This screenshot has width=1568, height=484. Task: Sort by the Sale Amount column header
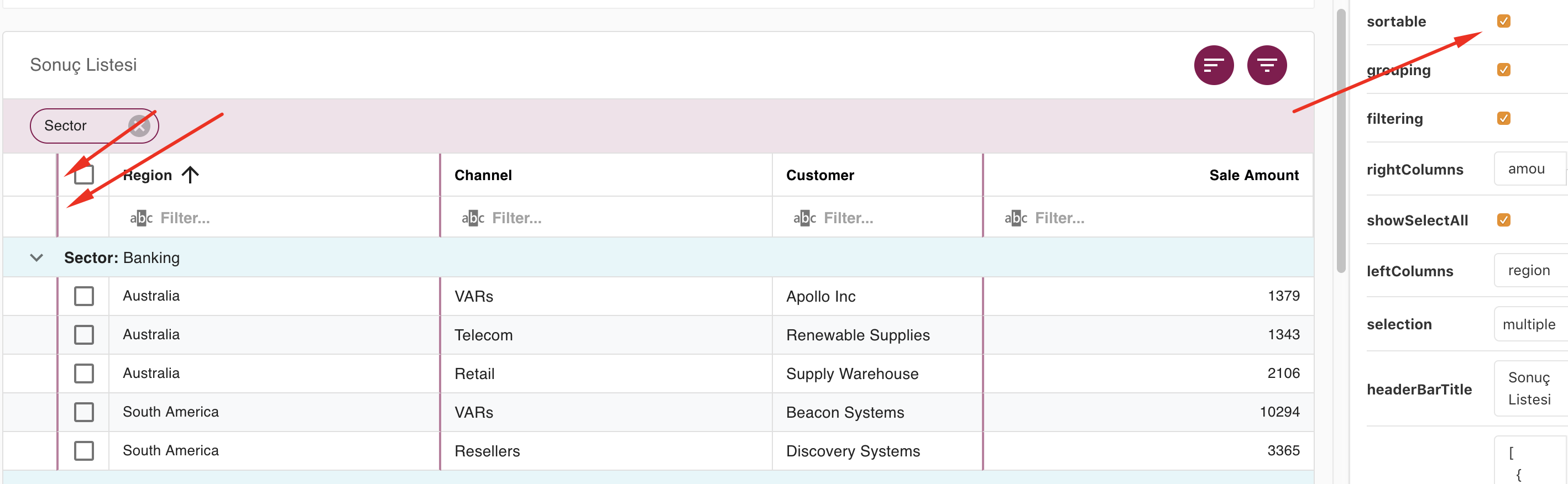pos(1253,175)
